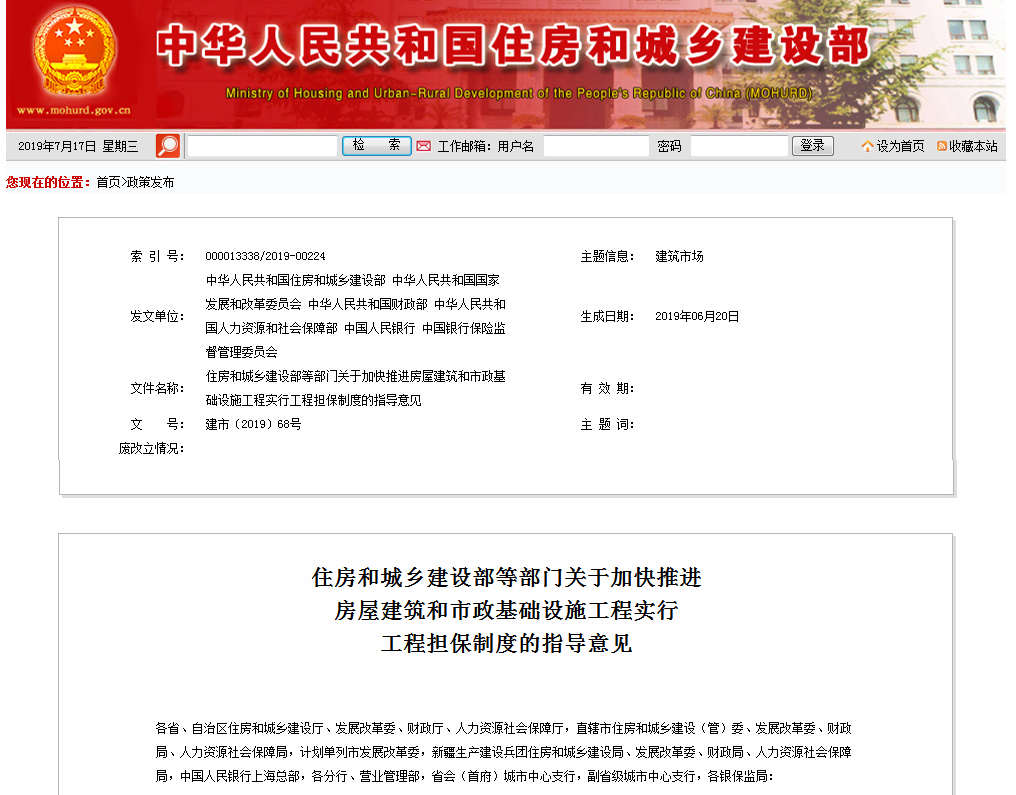Click the red envelope mail icon
The height and width of the screenshot is (795, 1016).
tap(424, 146)
